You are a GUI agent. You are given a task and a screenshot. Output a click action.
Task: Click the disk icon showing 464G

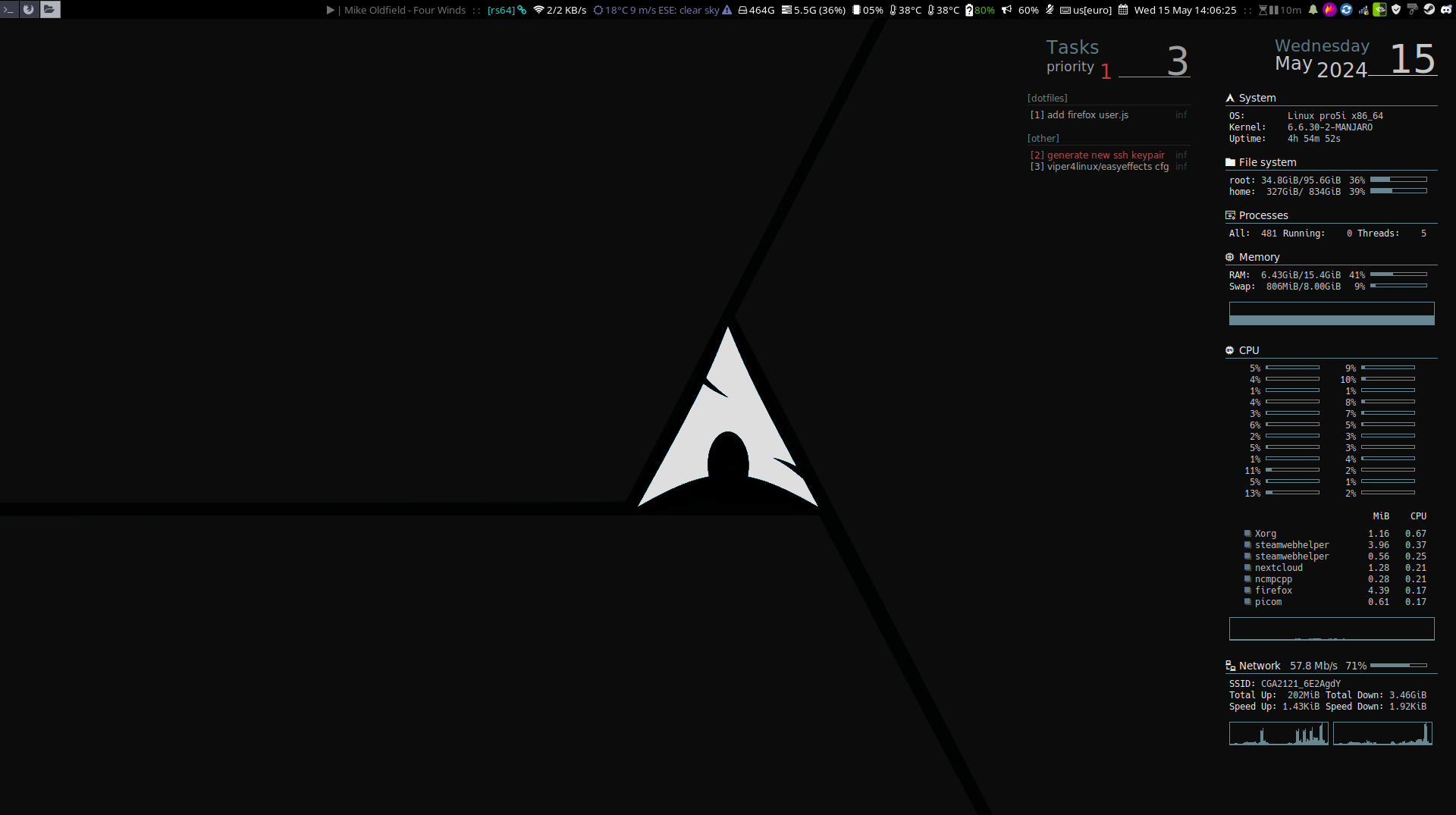tap(743, 10)
